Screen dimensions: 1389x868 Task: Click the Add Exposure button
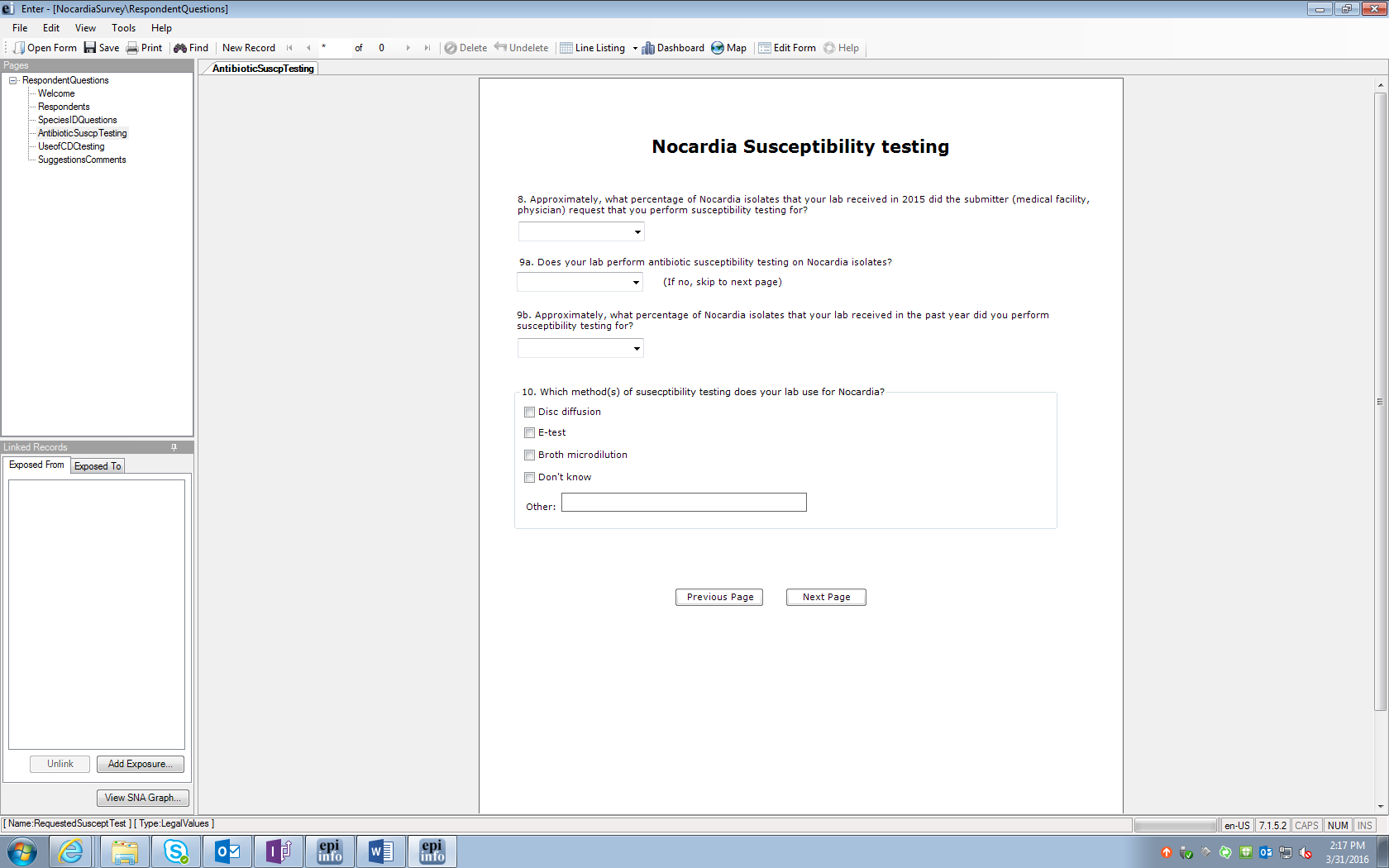[x=141, y=764]
